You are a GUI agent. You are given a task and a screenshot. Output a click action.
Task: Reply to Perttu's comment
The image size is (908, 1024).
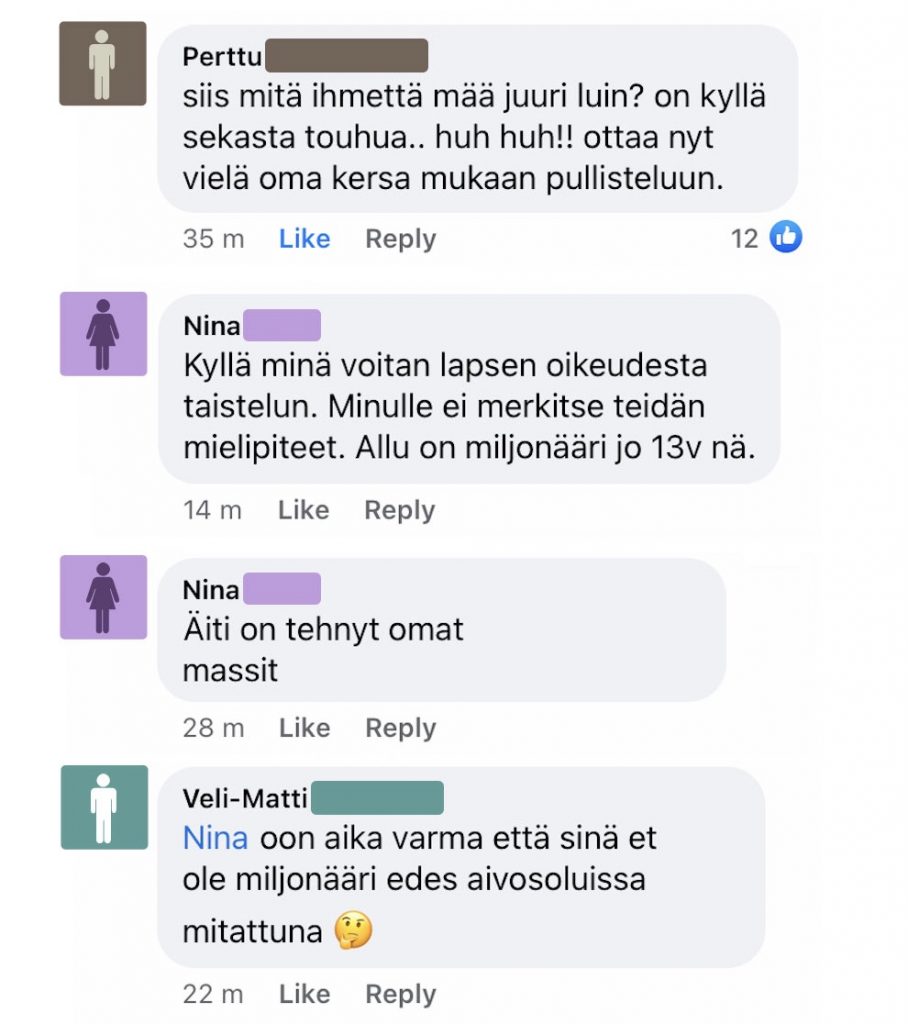400,239
